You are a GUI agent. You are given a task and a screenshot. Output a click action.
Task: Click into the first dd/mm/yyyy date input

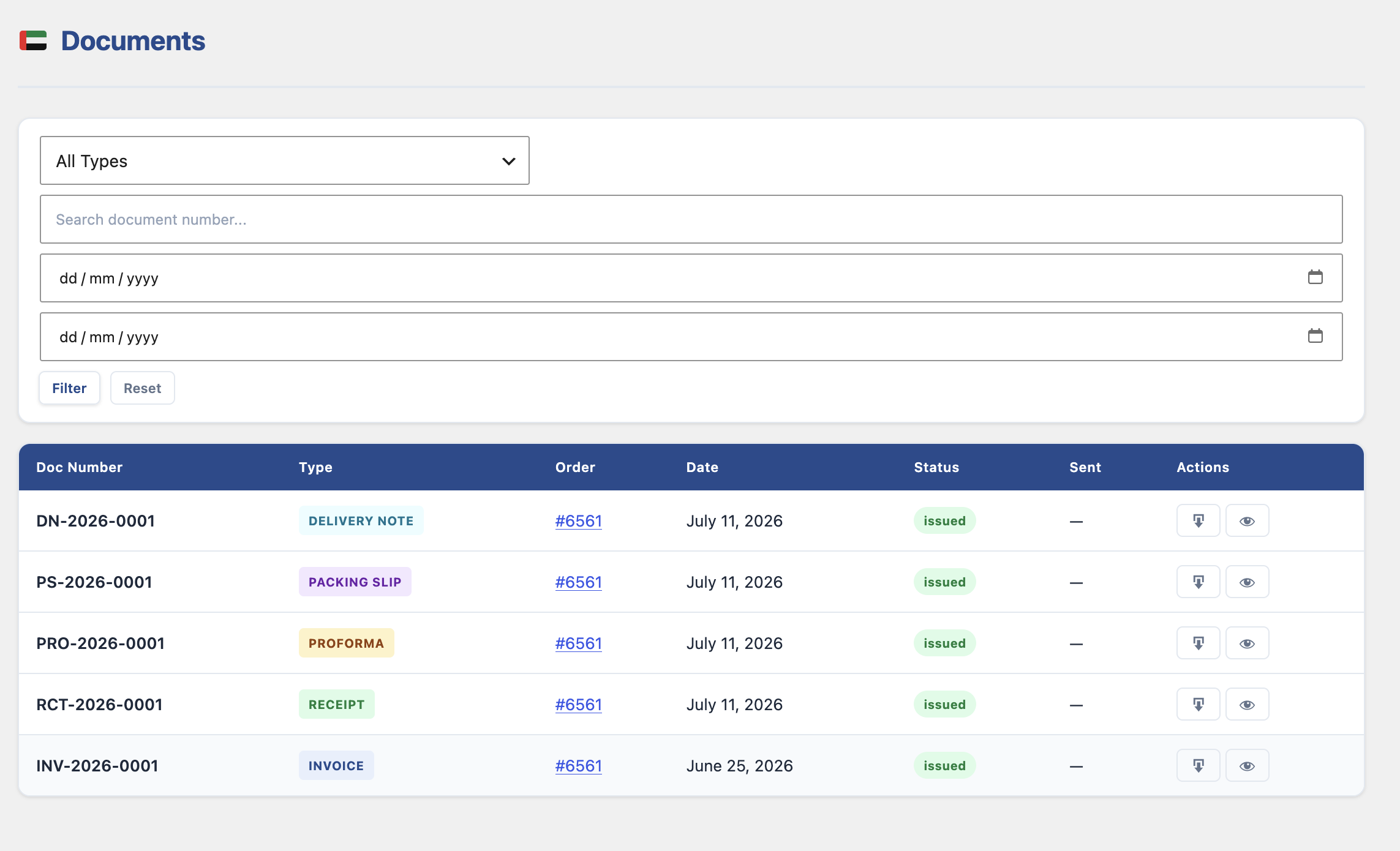[691, 278]
